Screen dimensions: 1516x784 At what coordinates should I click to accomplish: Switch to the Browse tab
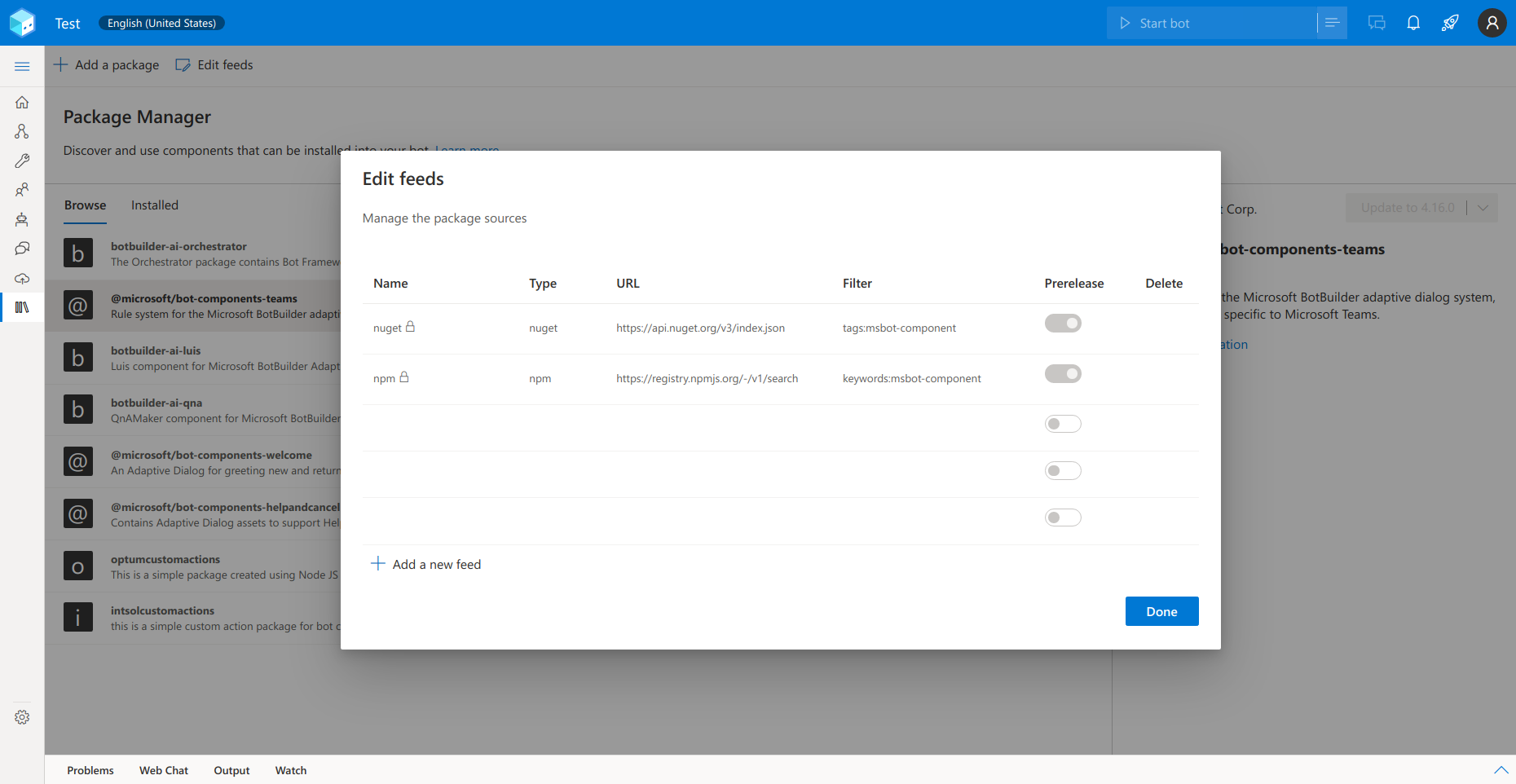[x=86, y=205]
